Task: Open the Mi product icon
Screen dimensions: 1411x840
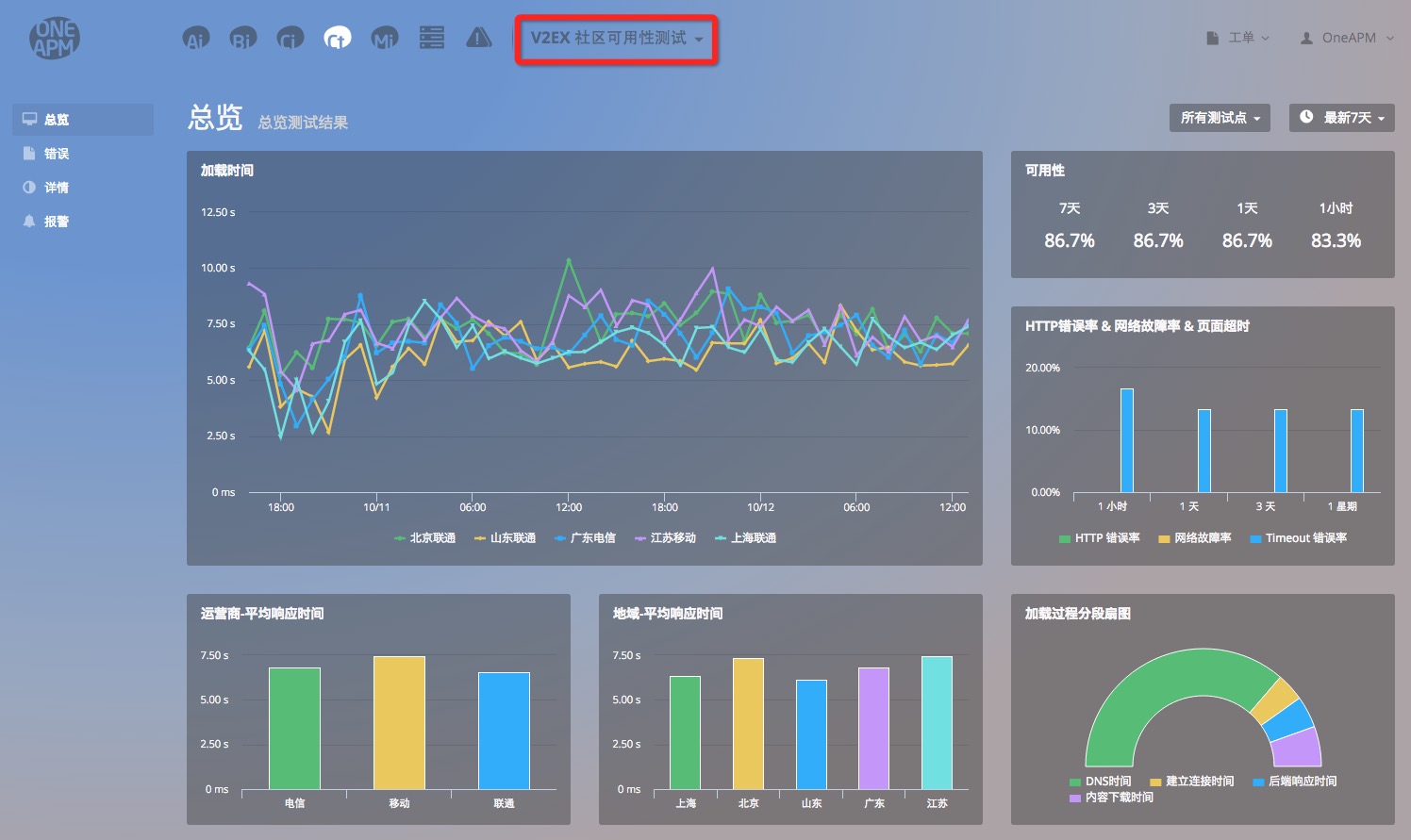Action: 384,39
